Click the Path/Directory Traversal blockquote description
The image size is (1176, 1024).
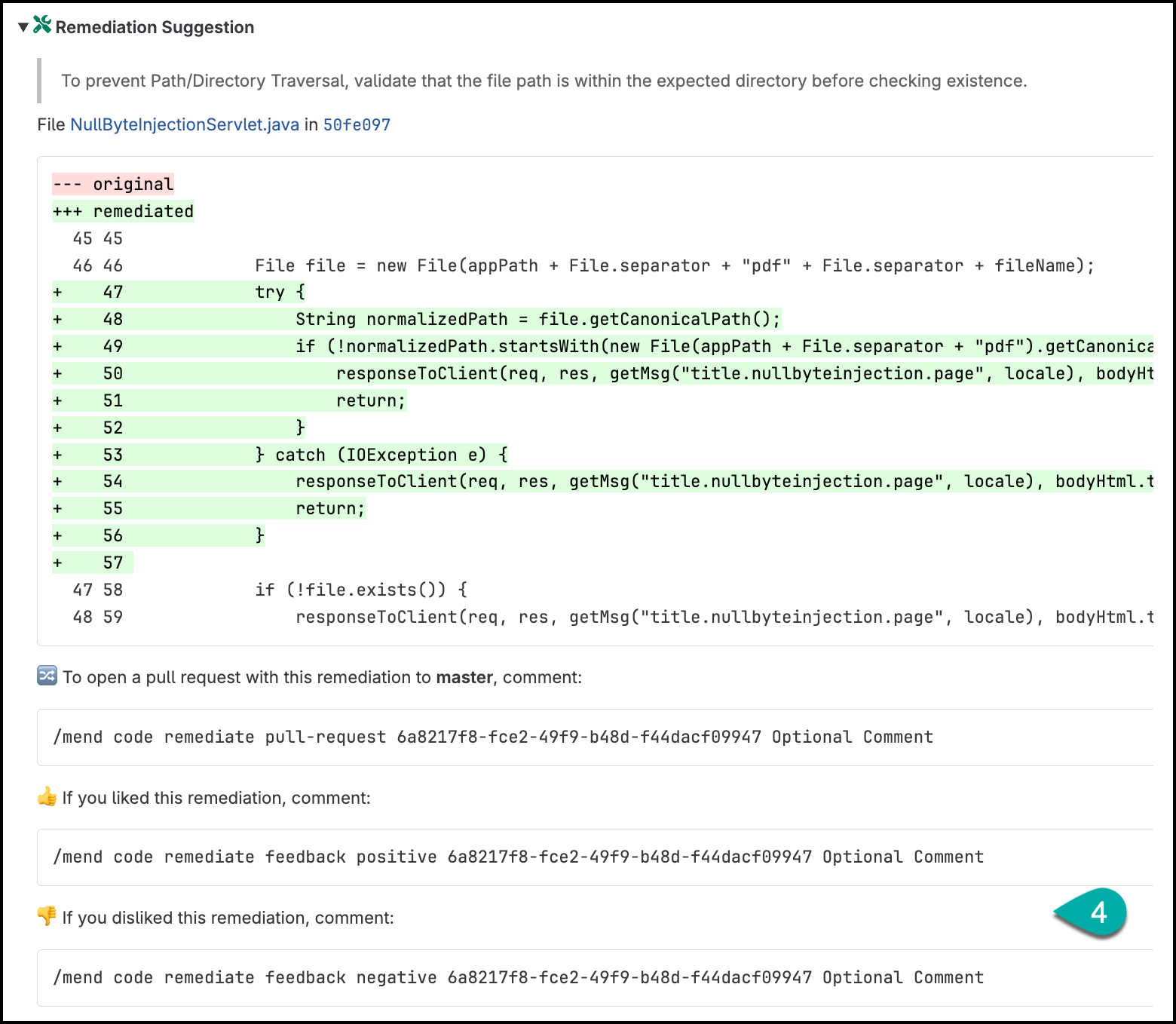(544, 81)
